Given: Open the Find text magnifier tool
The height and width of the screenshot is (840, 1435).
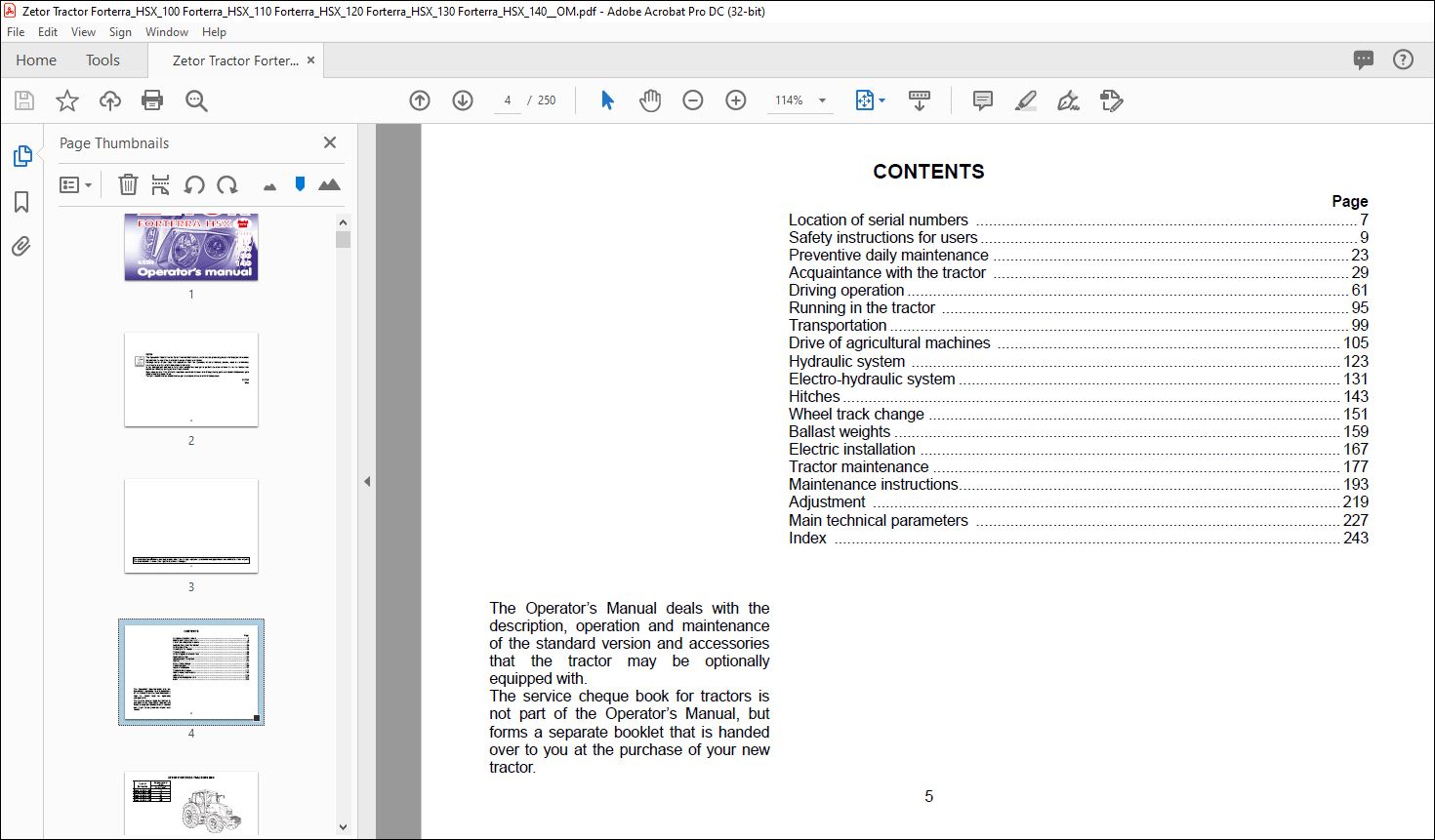Looking at the screenshot, I should [x=196, y=100].
